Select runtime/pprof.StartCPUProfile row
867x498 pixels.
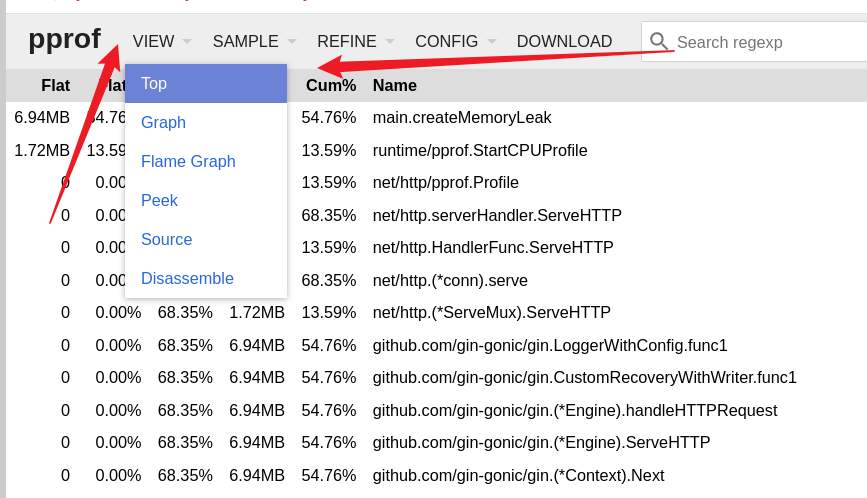[479, 150]
